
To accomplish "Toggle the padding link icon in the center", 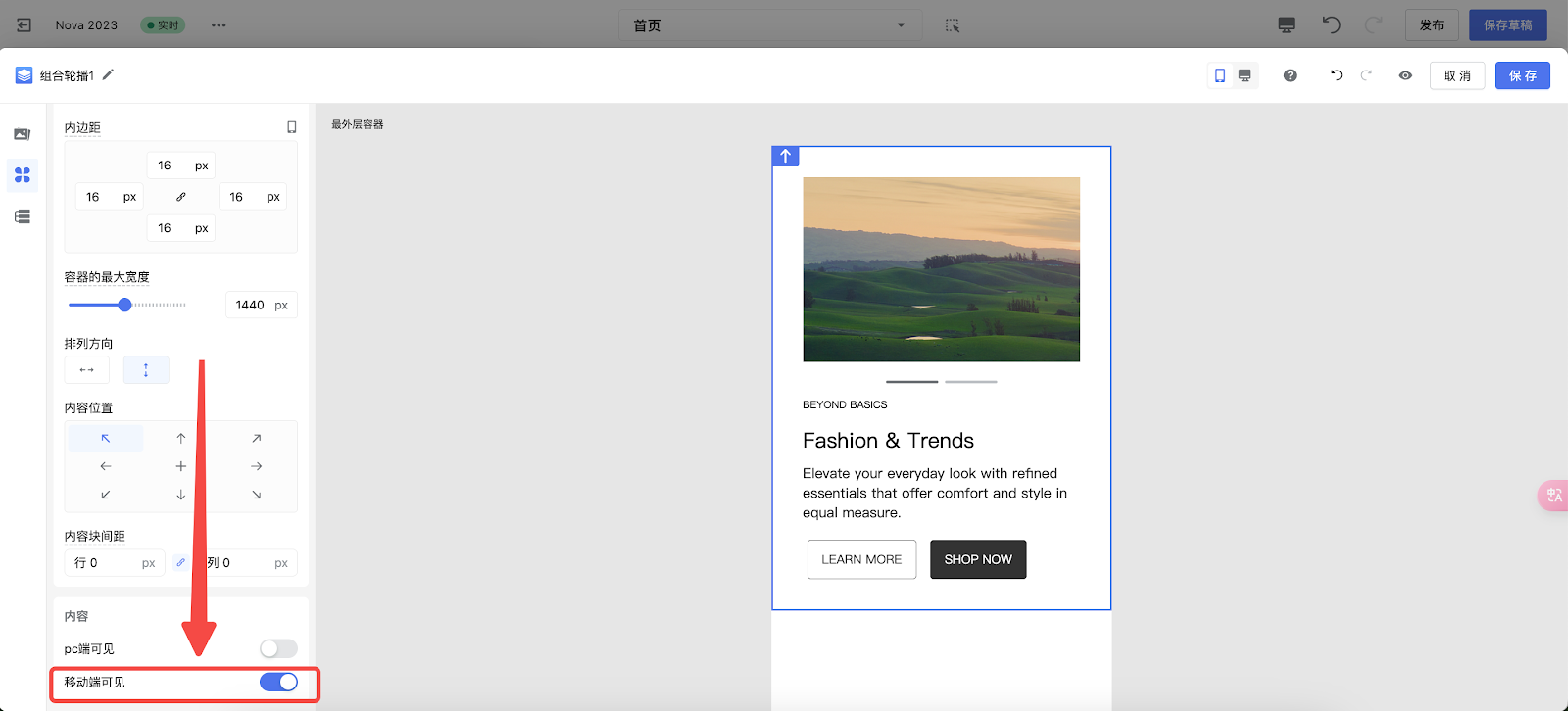I will [180, 197].
